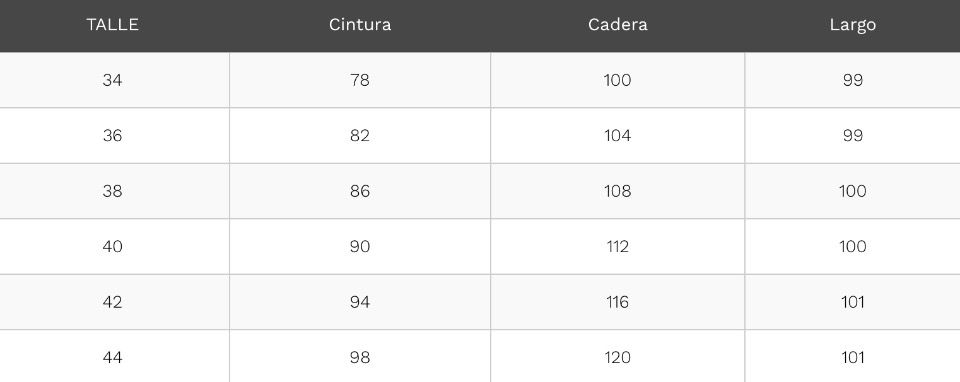960x382 pixels.
Task: Click size 42 row label
Action: (x=113, y=302)
